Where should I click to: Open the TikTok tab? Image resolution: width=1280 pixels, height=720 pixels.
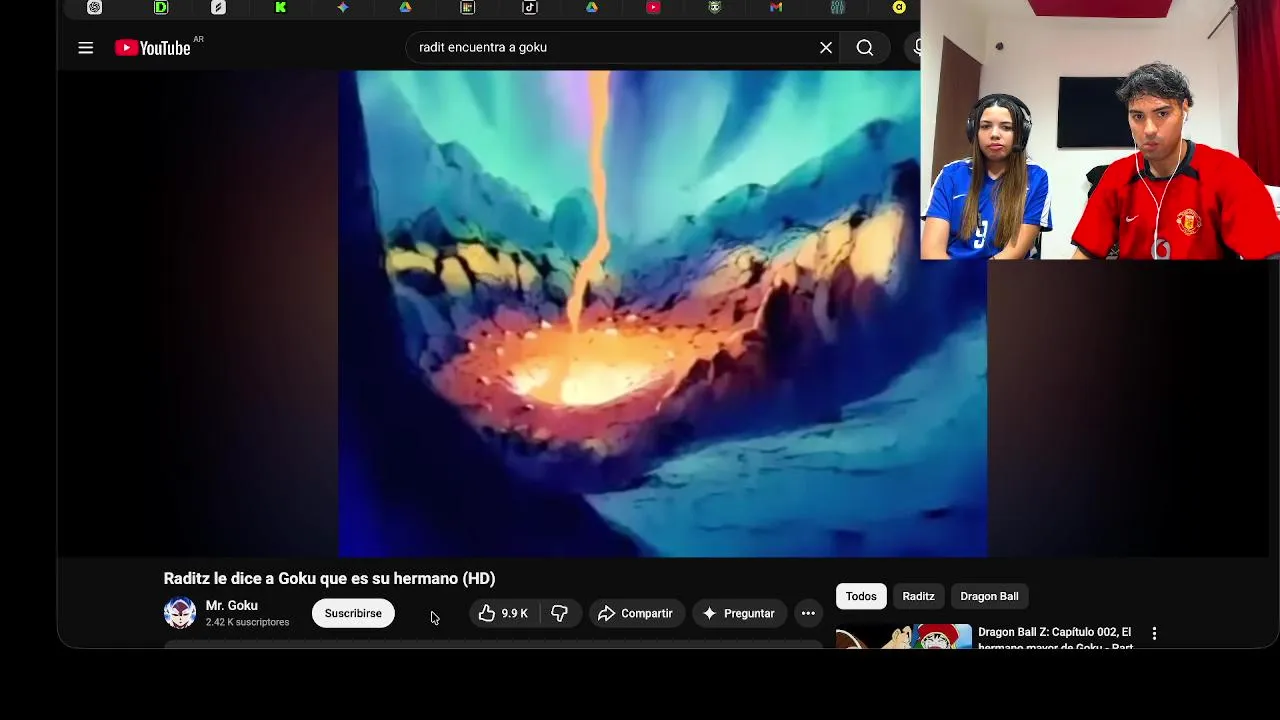pyautogui.click(x=530, y=7)
